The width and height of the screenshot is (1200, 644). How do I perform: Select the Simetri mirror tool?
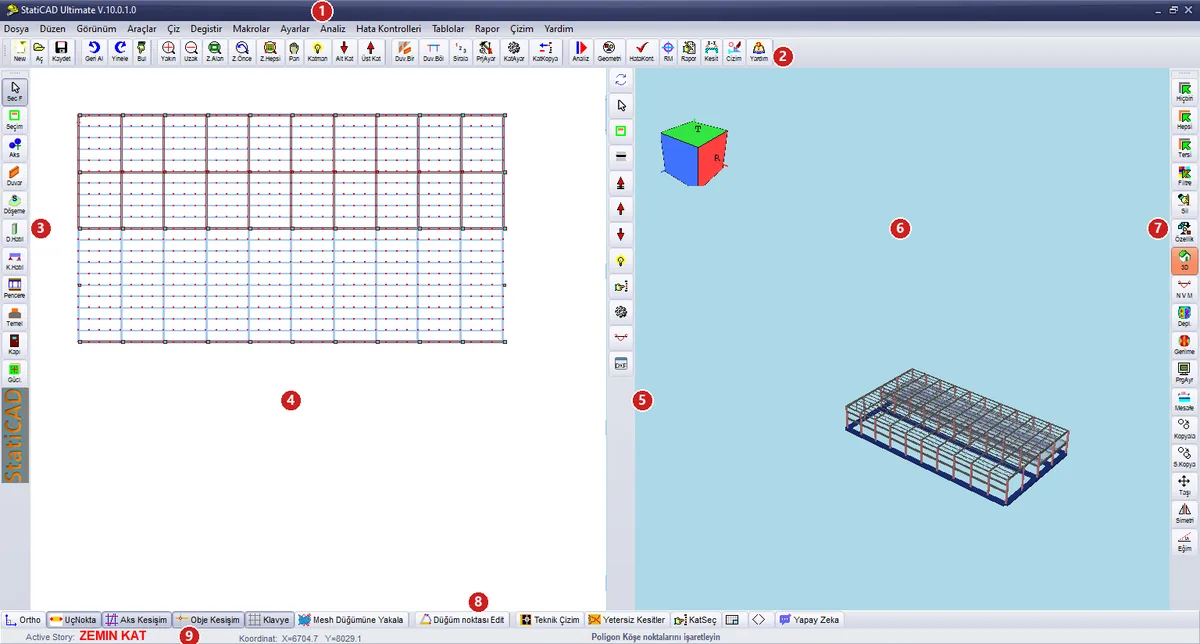click(x=1185, y=513)
